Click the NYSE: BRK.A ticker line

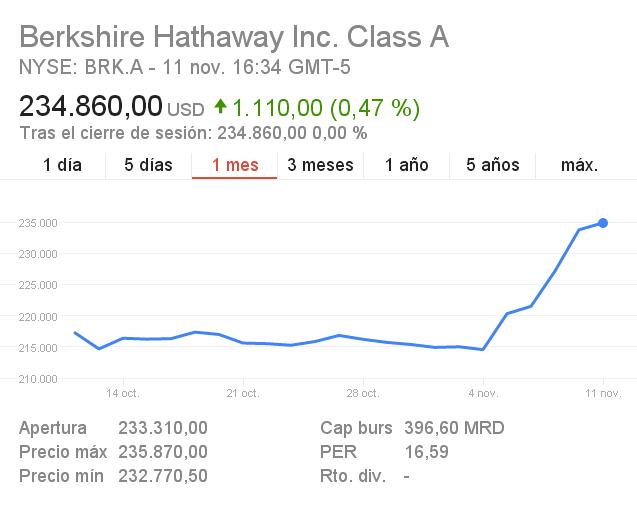coord(185,68)
